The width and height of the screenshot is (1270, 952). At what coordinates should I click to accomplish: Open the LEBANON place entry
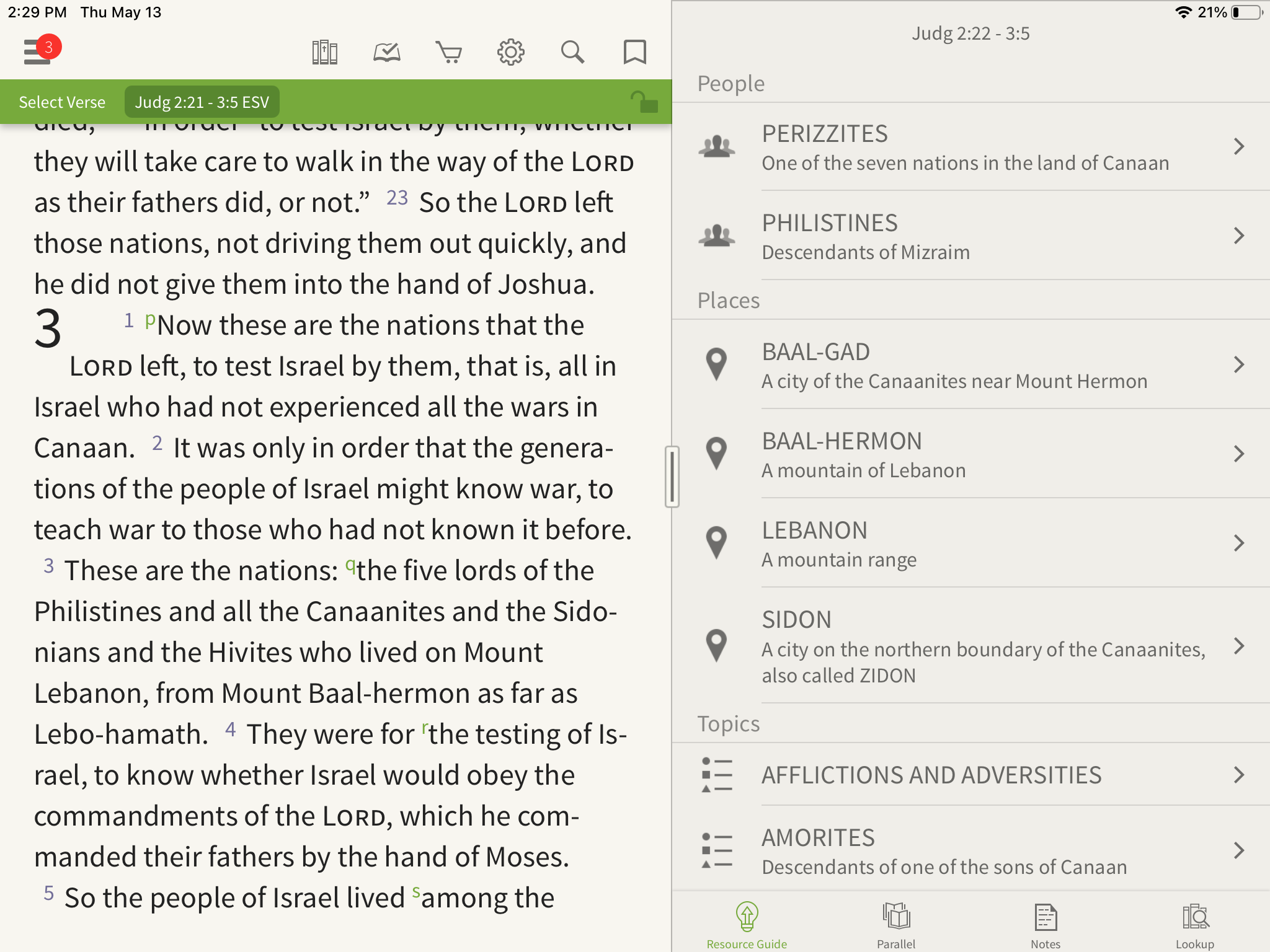point(971,544)
